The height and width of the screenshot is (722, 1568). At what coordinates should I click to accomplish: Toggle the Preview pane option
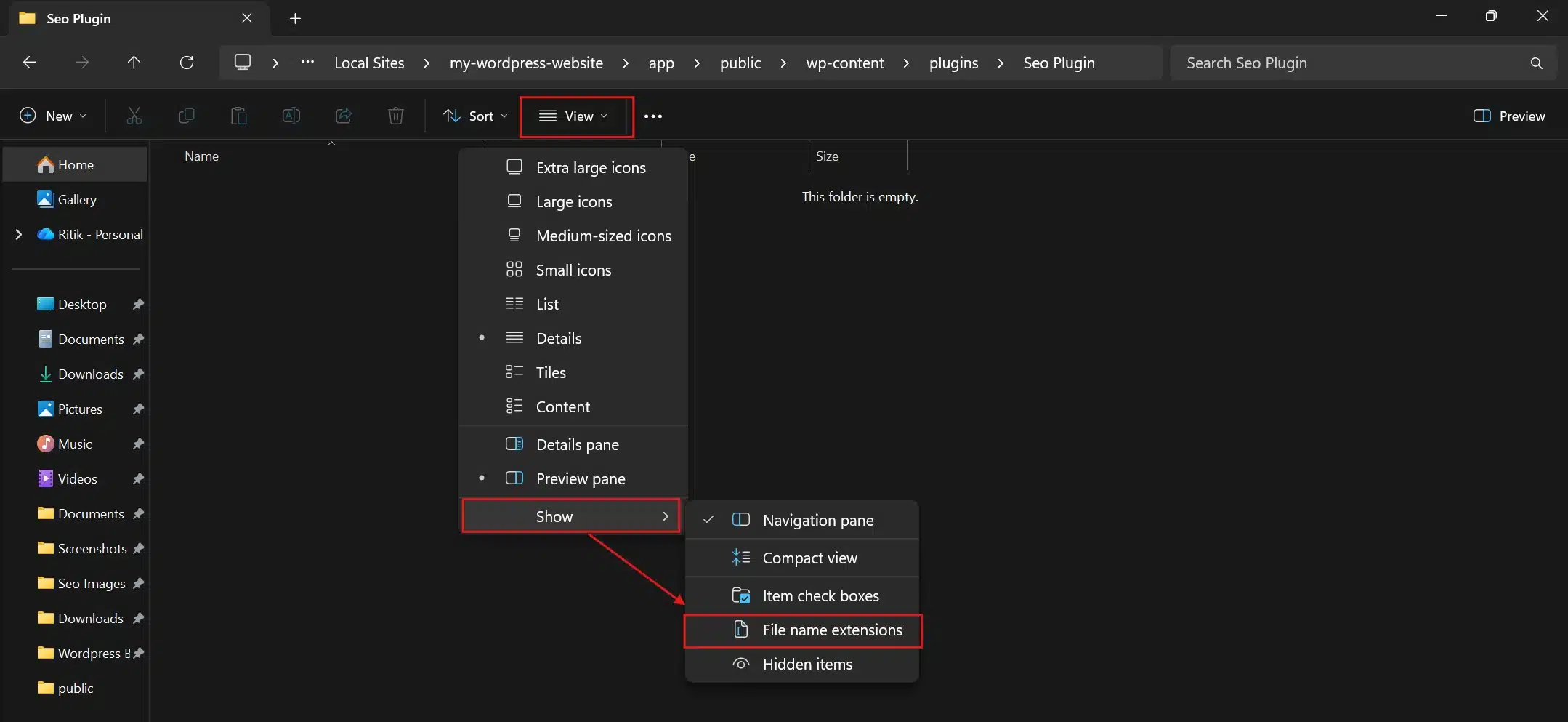coord(573,478)
